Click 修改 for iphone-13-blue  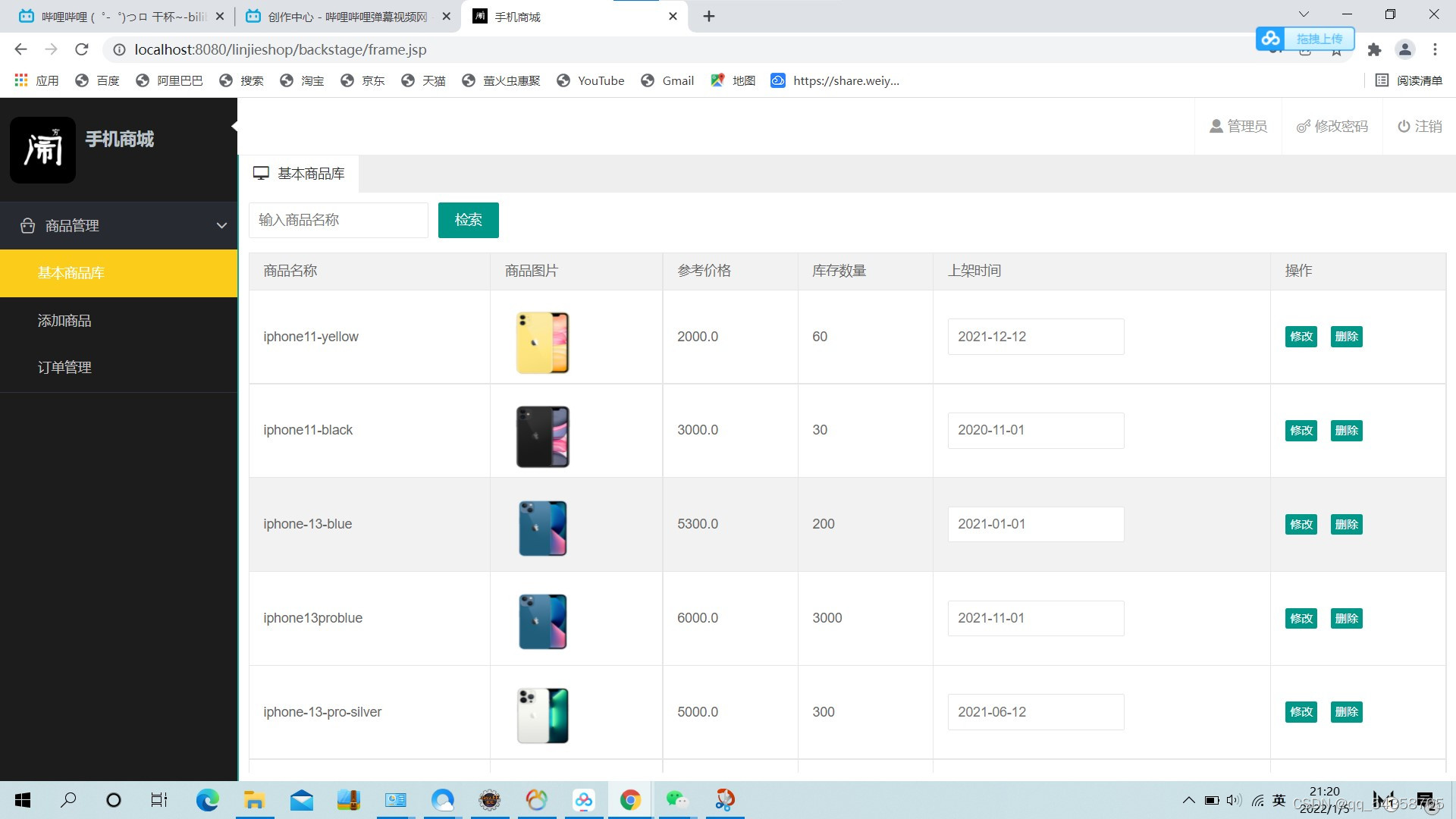click(1301, 525)
